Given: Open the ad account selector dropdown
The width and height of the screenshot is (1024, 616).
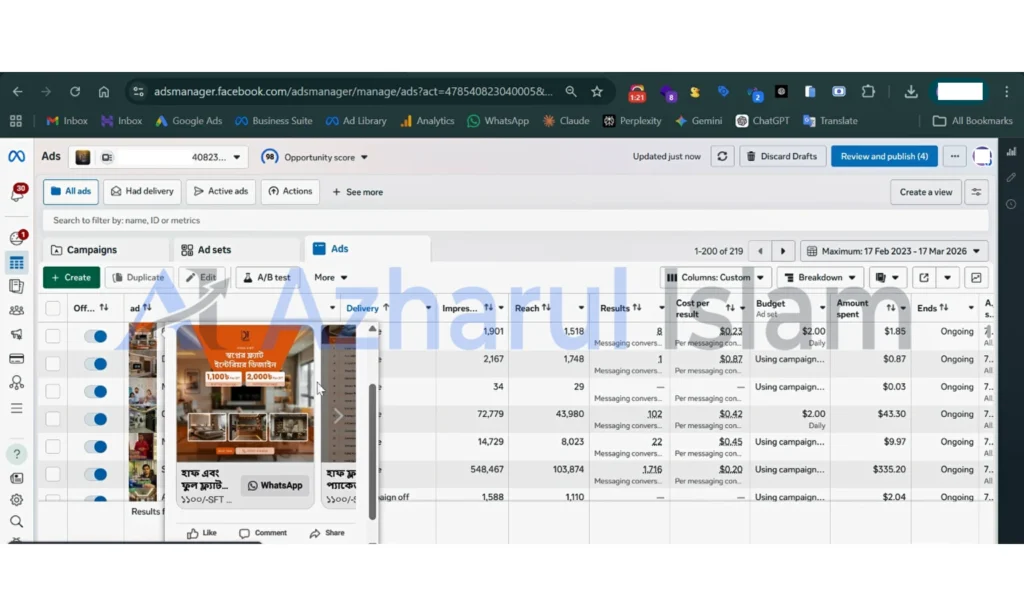Looking at the screenshot, I should coord(159,157).
